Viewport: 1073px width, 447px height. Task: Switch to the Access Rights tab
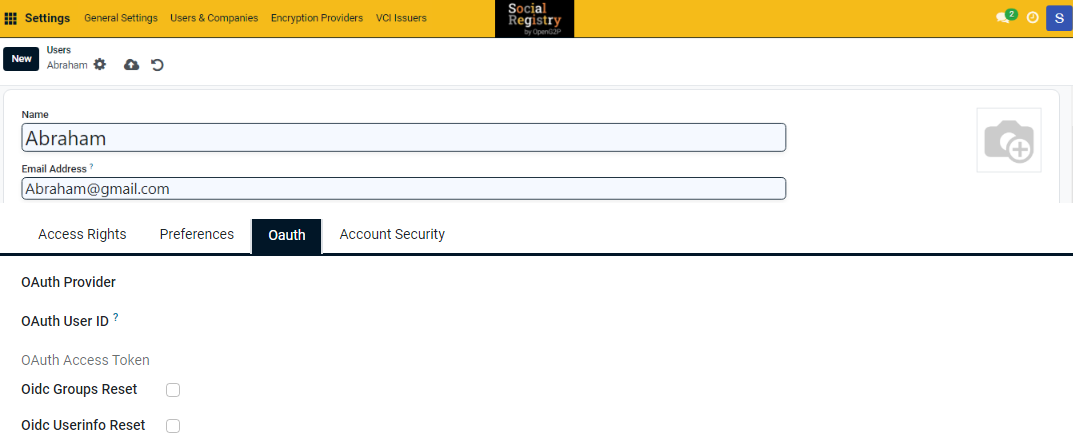click(82, 235)
